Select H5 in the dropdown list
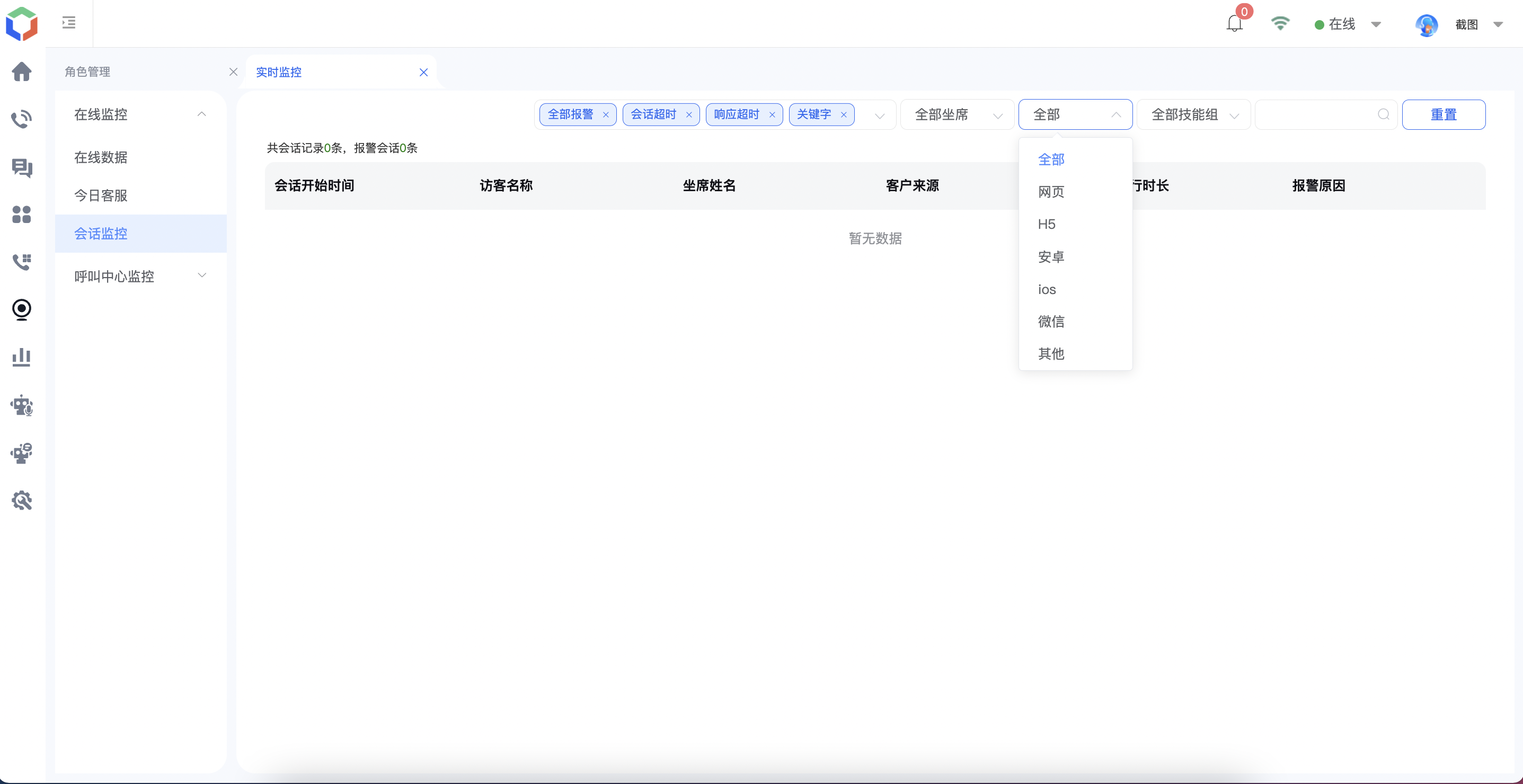The image size is (1523, 784). [x=1075, y=225]
